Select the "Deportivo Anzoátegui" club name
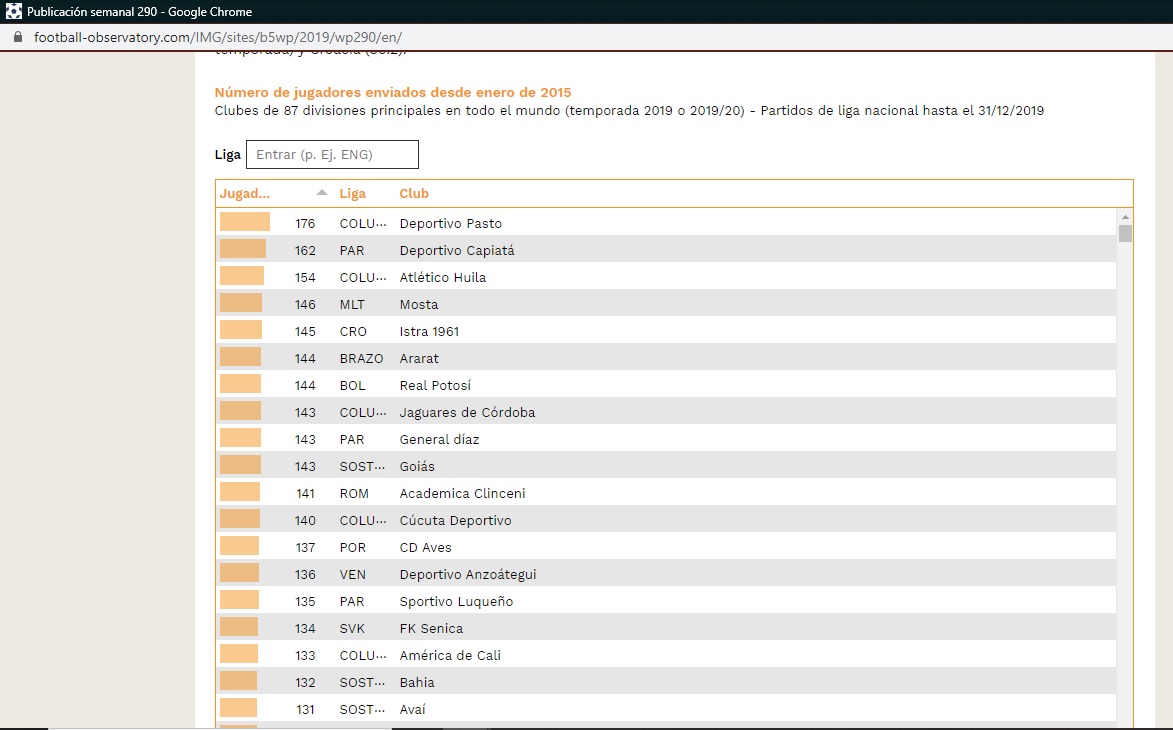The image size is (1173, 730). click(468, 574)
